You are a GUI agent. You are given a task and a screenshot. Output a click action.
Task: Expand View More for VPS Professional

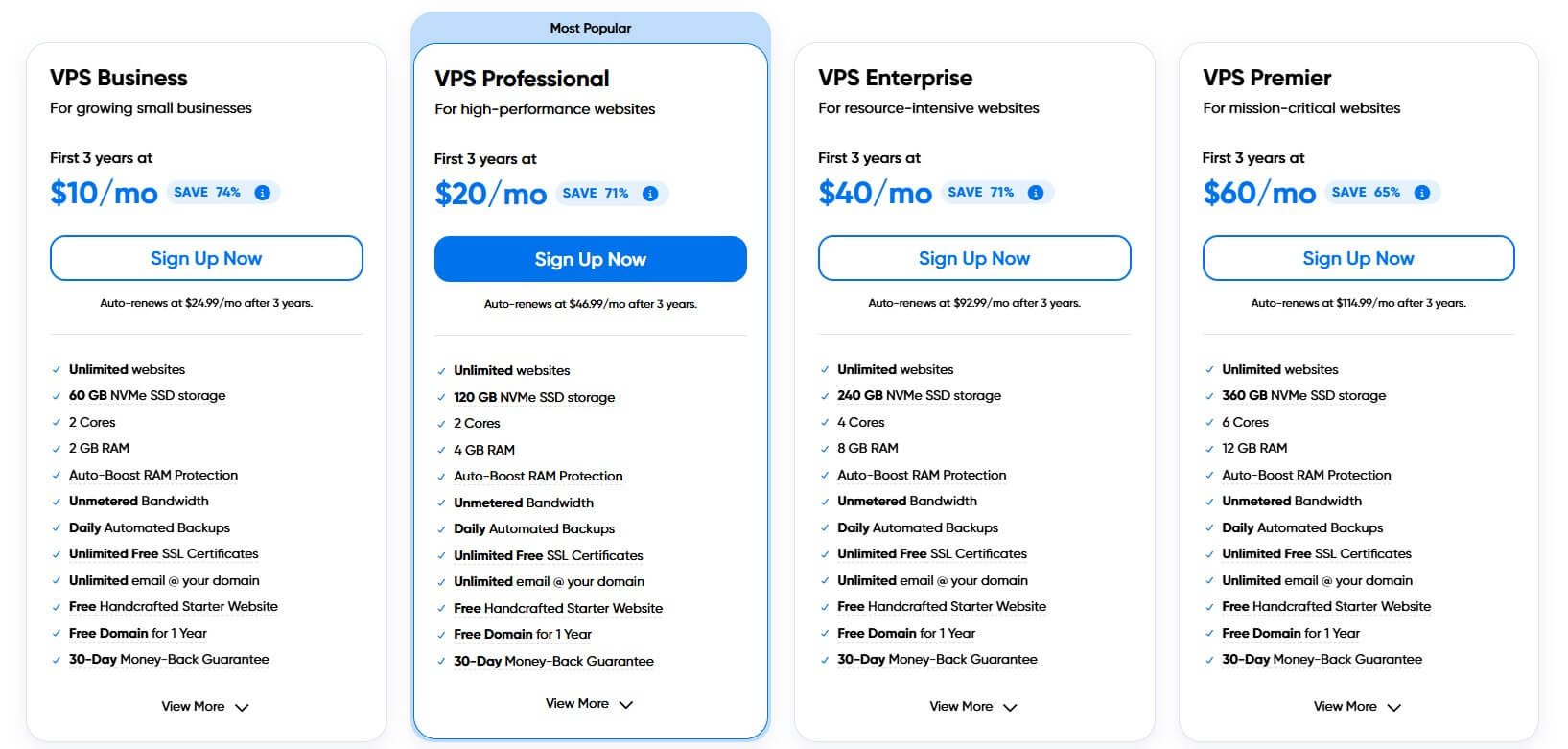(x=589, y=703)
